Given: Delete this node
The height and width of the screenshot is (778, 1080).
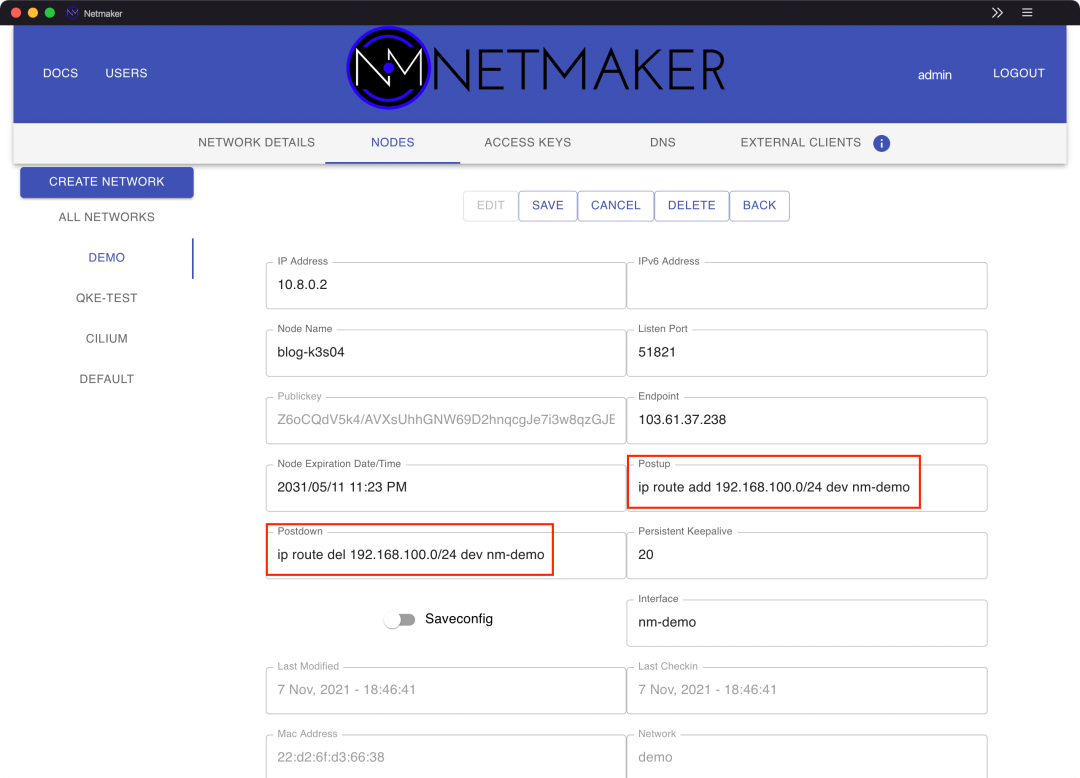Looking at the screenshot, I should pyautogui.click(x=692, y=206).
